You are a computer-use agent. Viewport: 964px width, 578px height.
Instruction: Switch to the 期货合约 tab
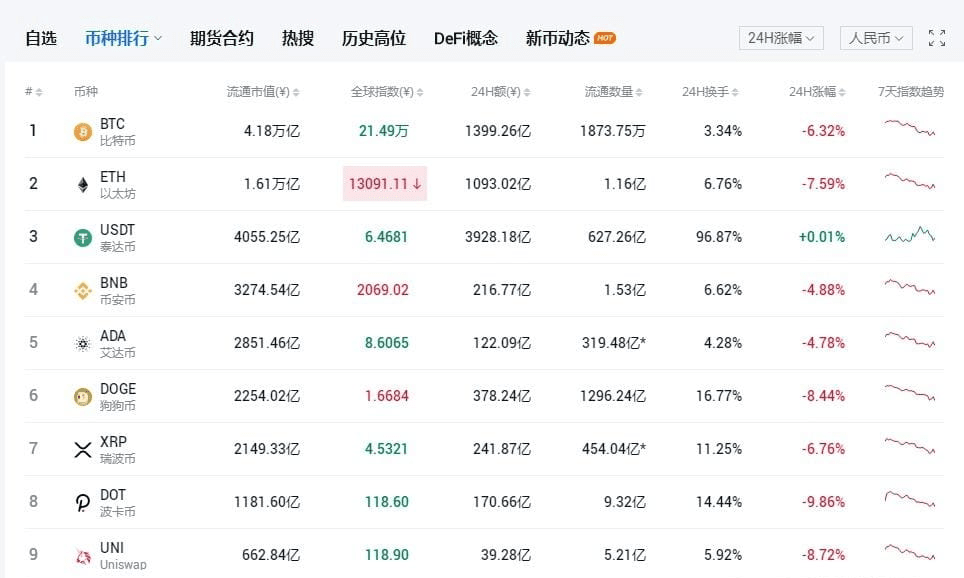(222, 38)
